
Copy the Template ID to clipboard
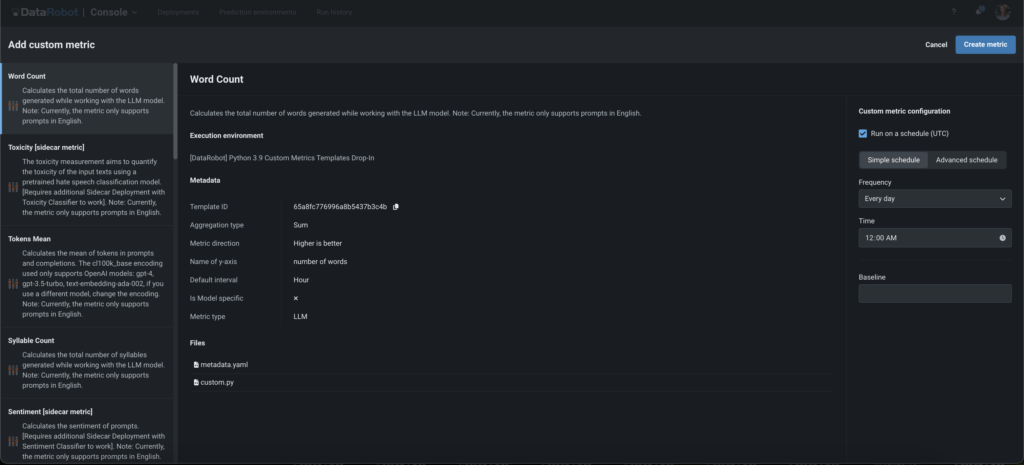coord(396,207)
